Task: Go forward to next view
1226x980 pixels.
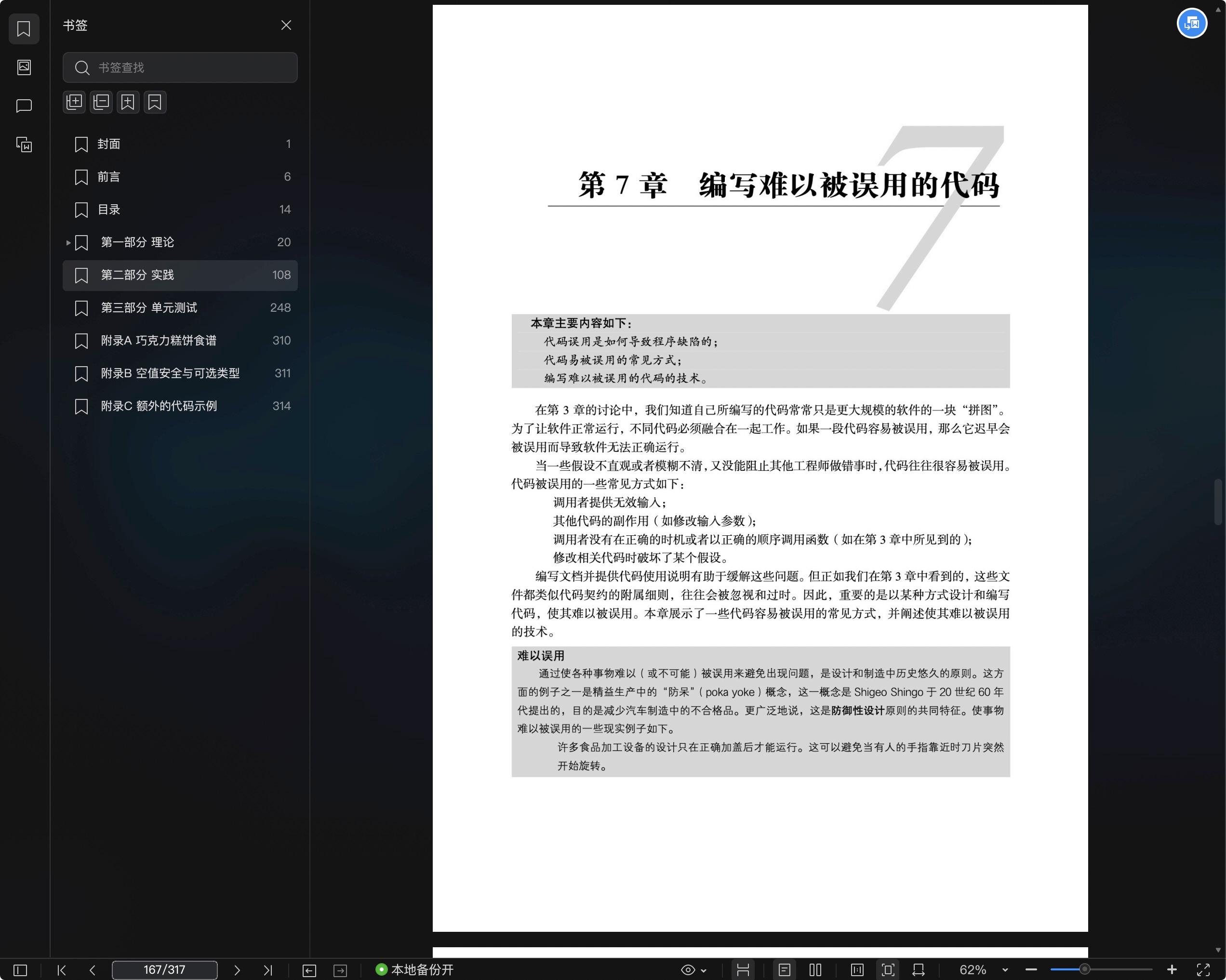Action: pyautogui.click(x=340, y=970)
